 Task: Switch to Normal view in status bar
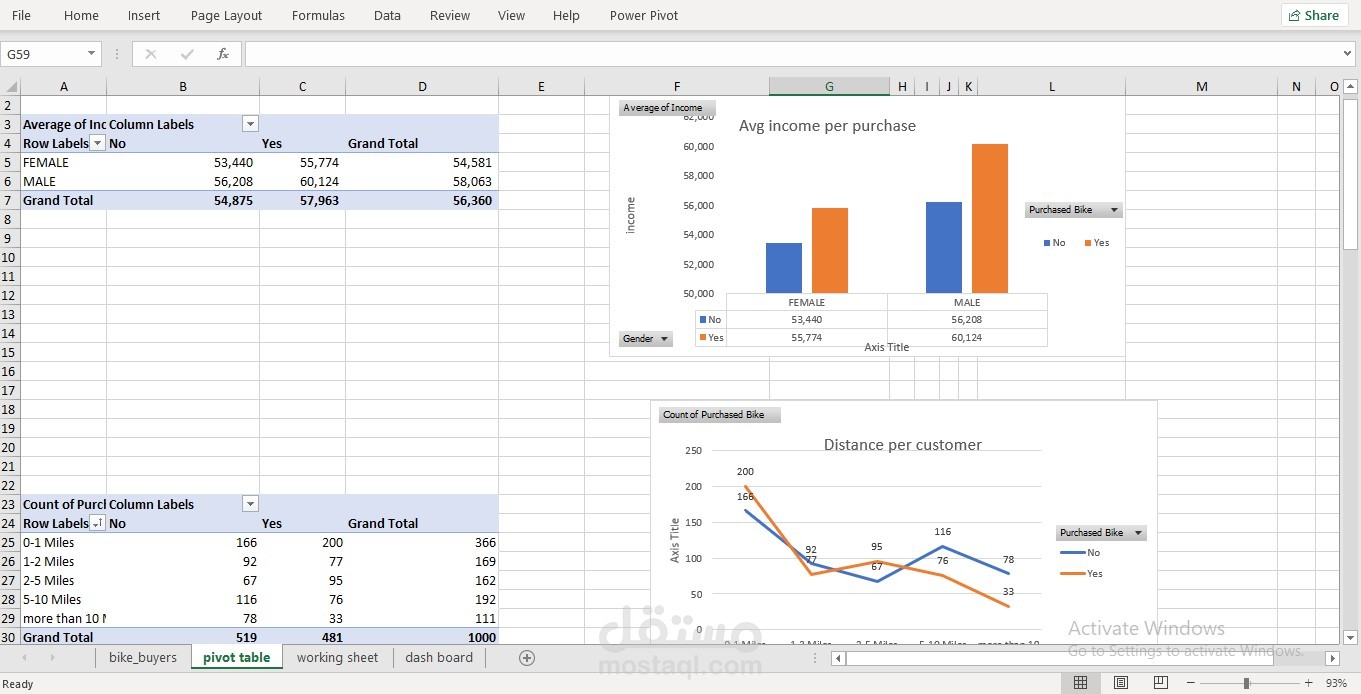(1080, 683)
